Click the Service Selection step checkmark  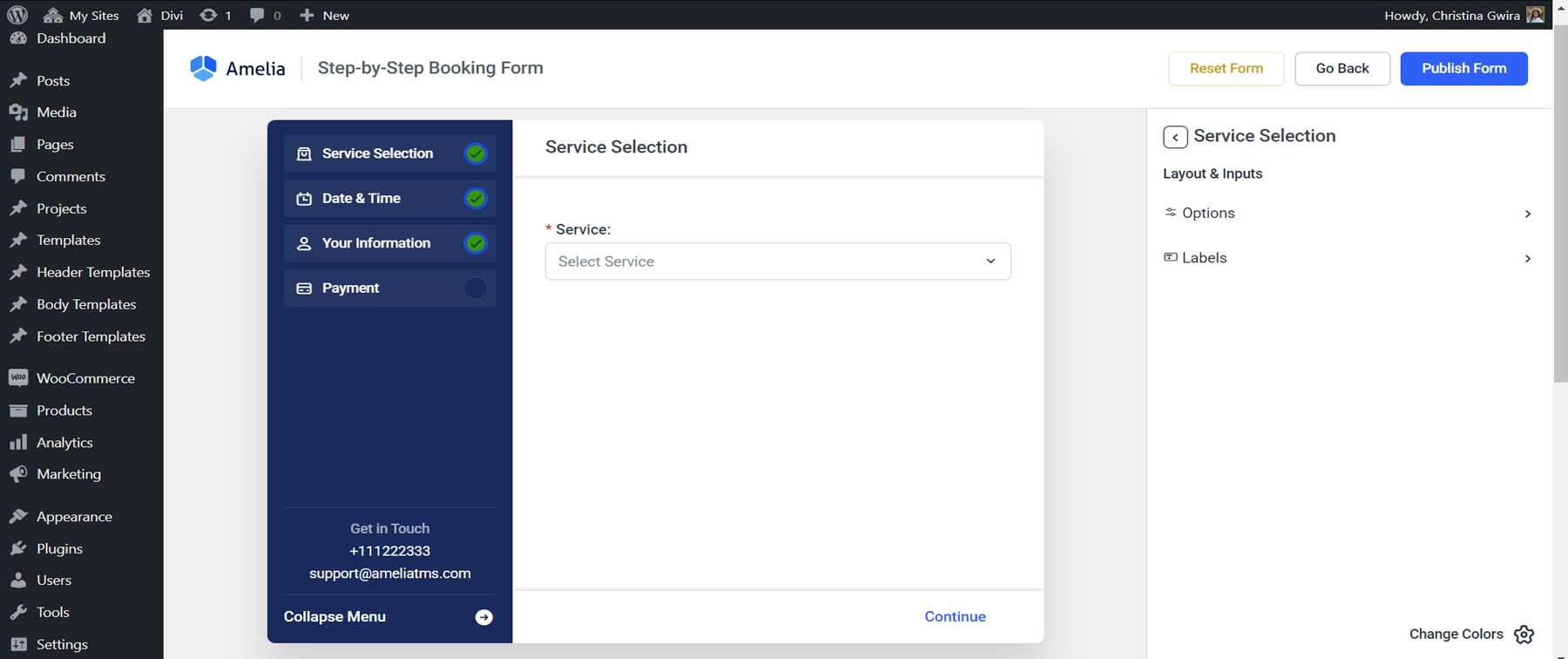[x=475, y=153]
